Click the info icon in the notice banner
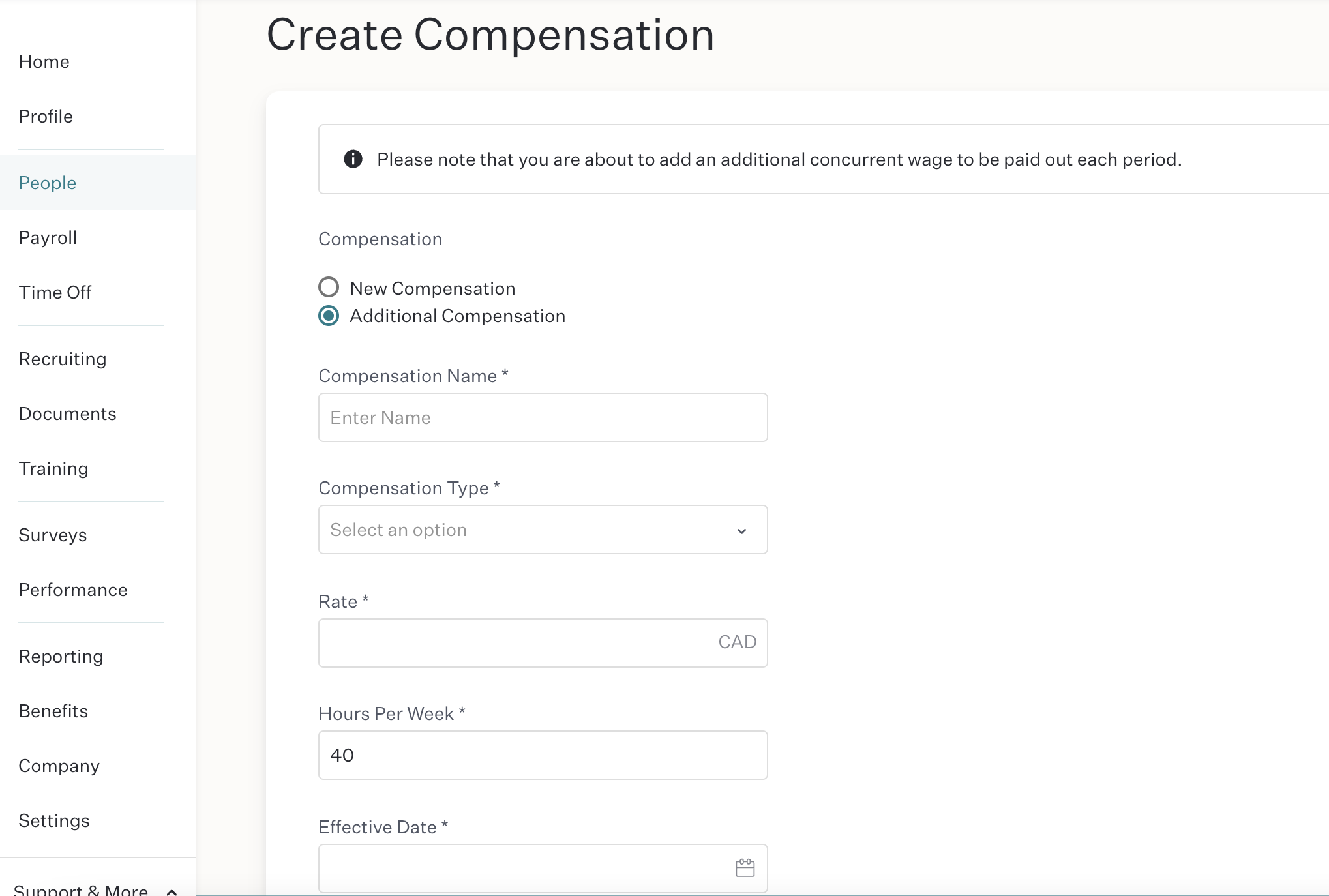This screenshot has height=896, width=1329. (353, 159)
